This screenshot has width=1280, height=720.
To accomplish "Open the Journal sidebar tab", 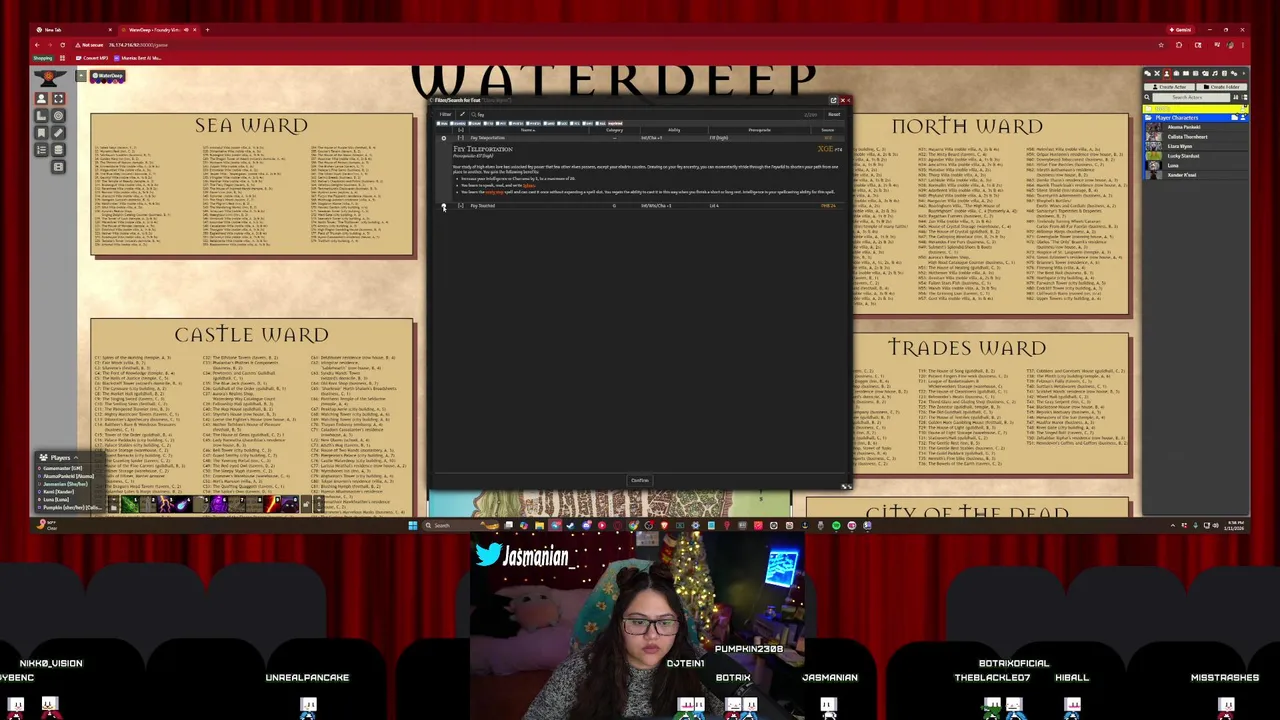I will click(1186, 74).
